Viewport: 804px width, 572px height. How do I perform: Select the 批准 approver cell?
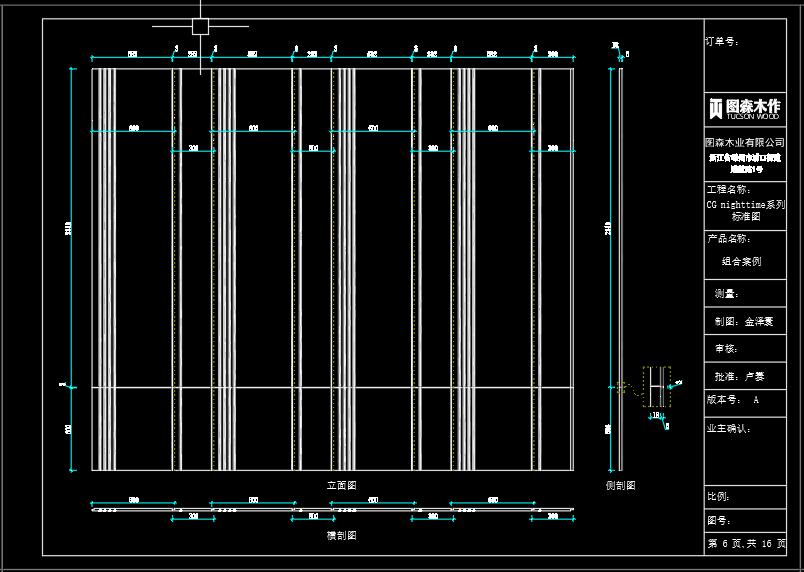[739, 376]
